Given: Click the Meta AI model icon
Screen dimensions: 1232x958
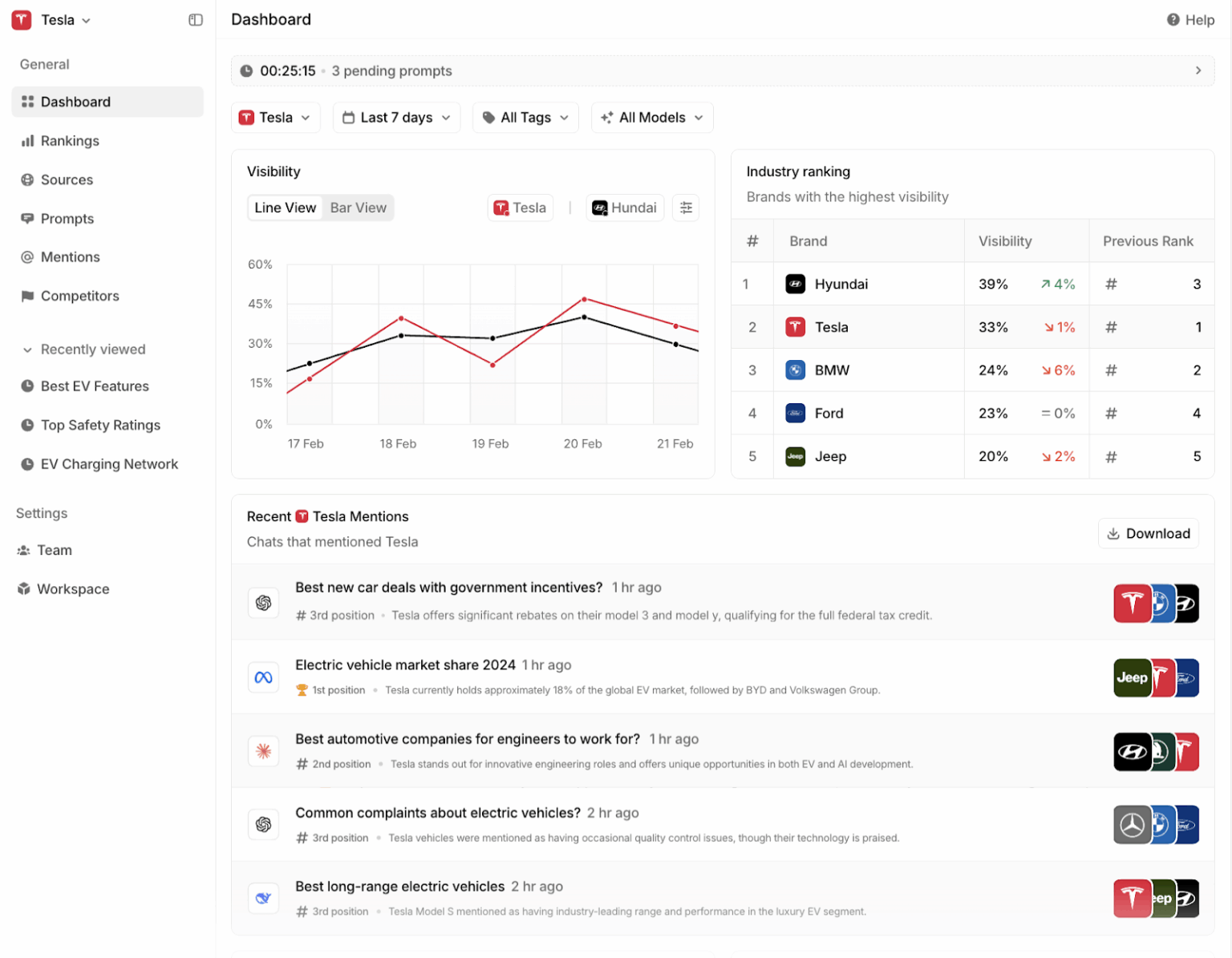Looking at the screenshot, I should coord(263,677).
